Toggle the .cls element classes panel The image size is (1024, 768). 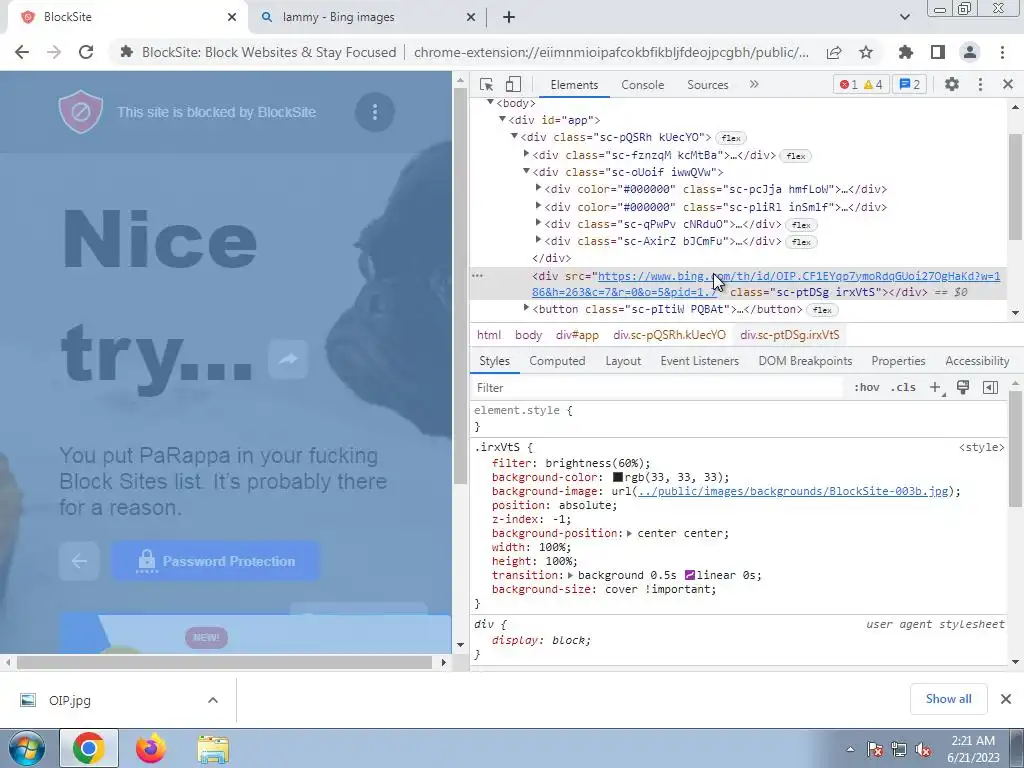[903, 387]
